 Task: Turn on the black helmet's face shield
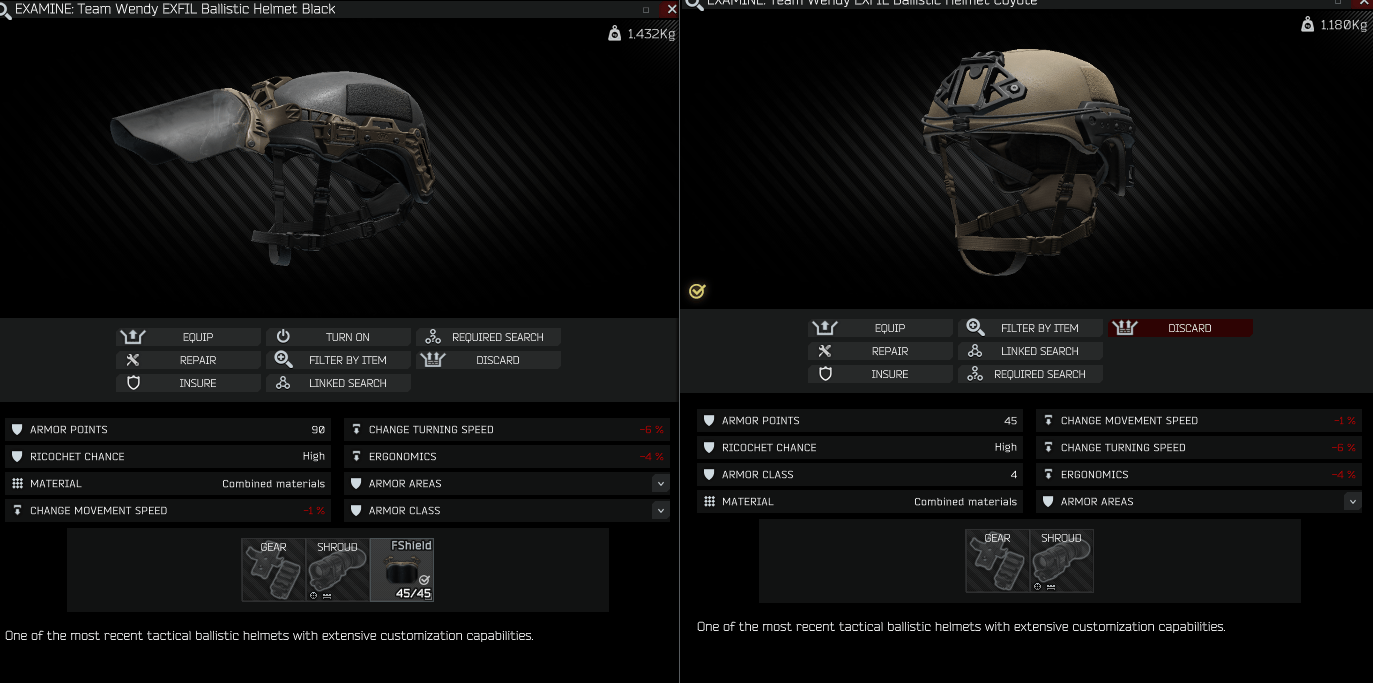point(338,337)
